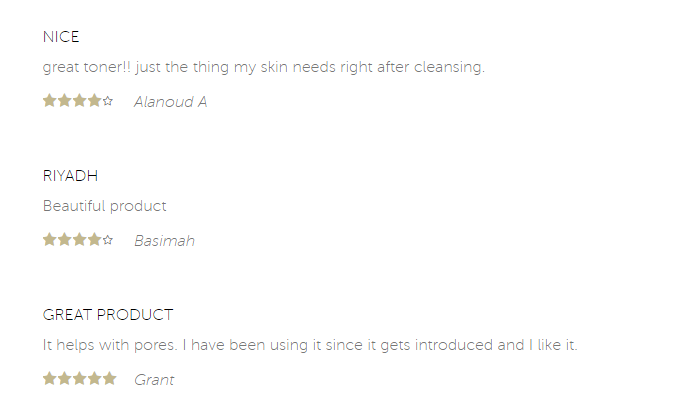Click reviewer name Alanoud A
Screen dimensions: 682x420
[170, 102]
